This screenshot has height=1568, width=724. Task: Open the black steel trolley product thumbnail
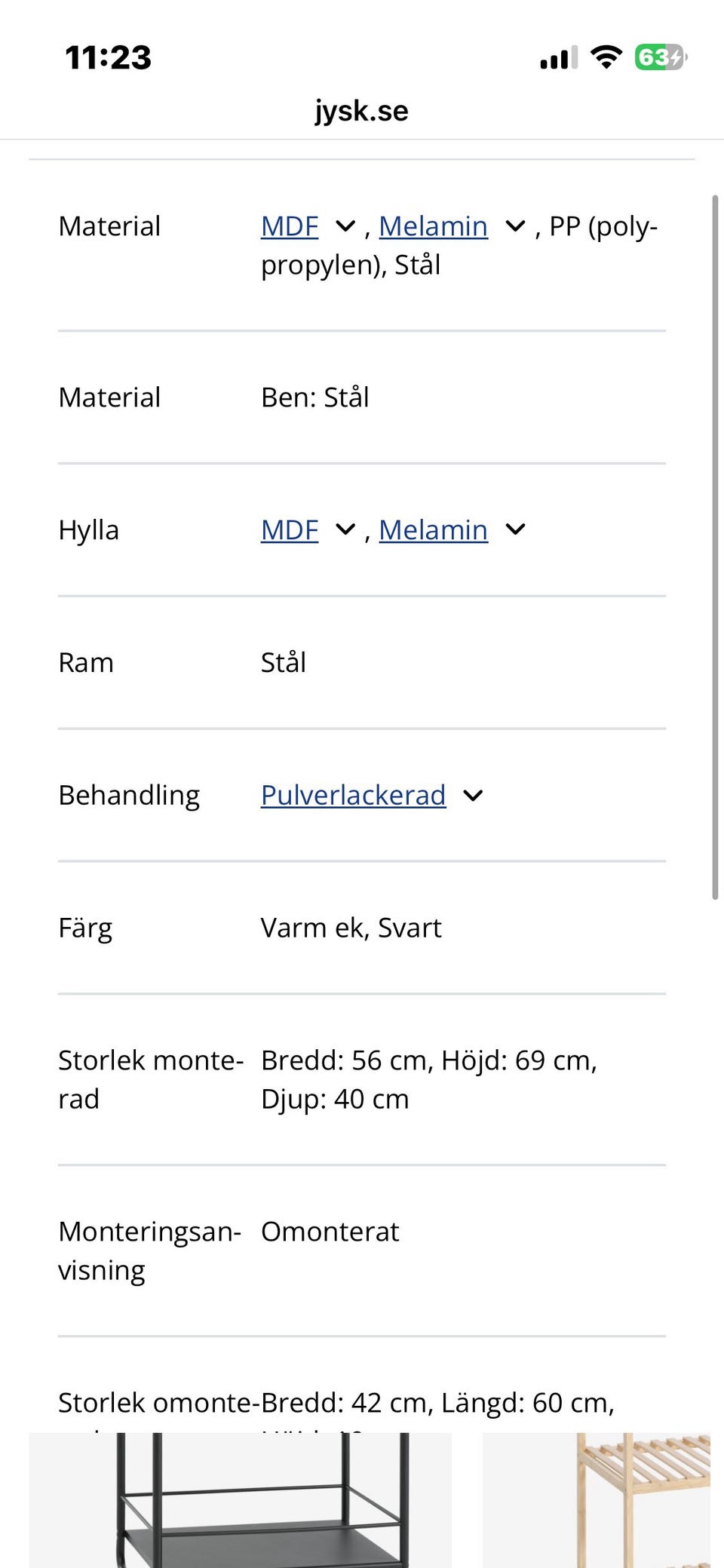click(240, 1499)
